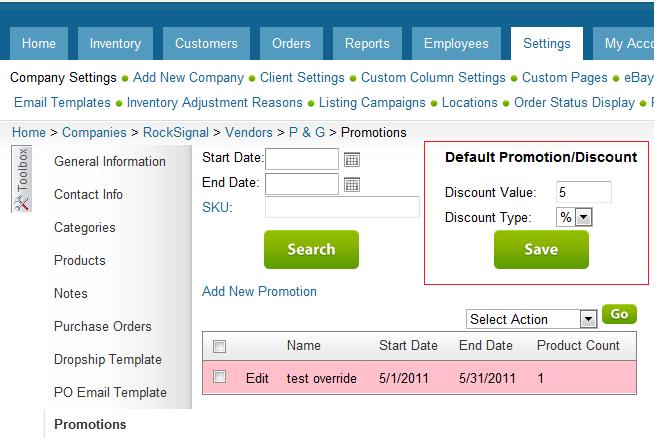Select Purchase Orders in the sidebar
The width and height of the screenshot is (656, 441).
point(102,326)
